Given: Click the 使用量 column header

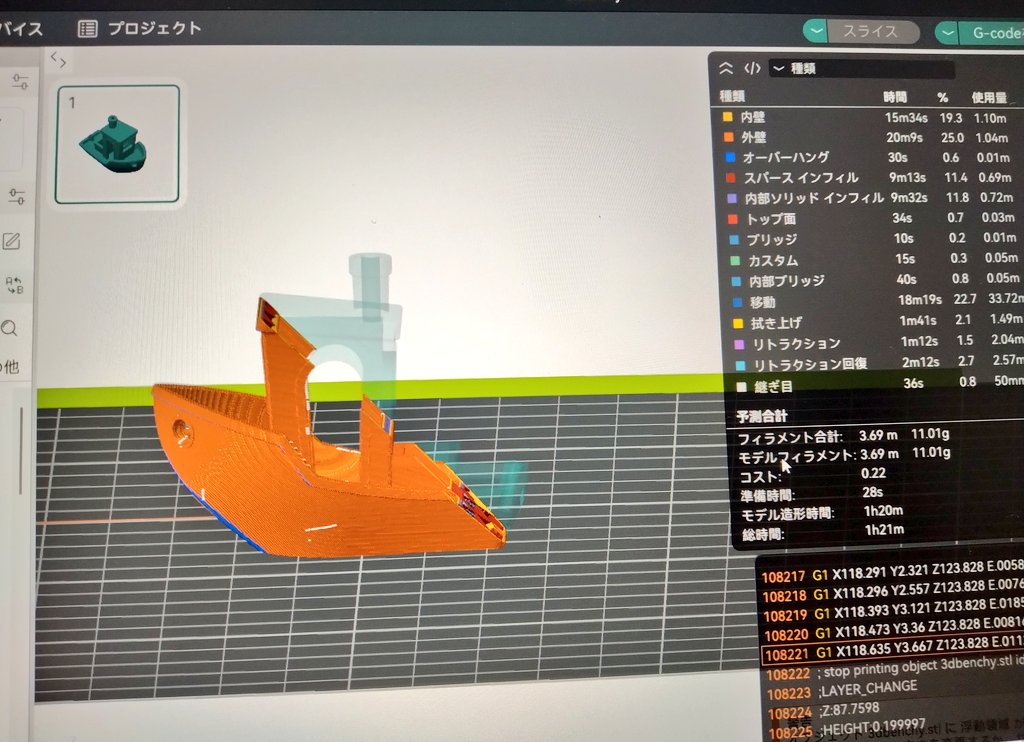Looking at the screenshot, I should pos(989,98).
